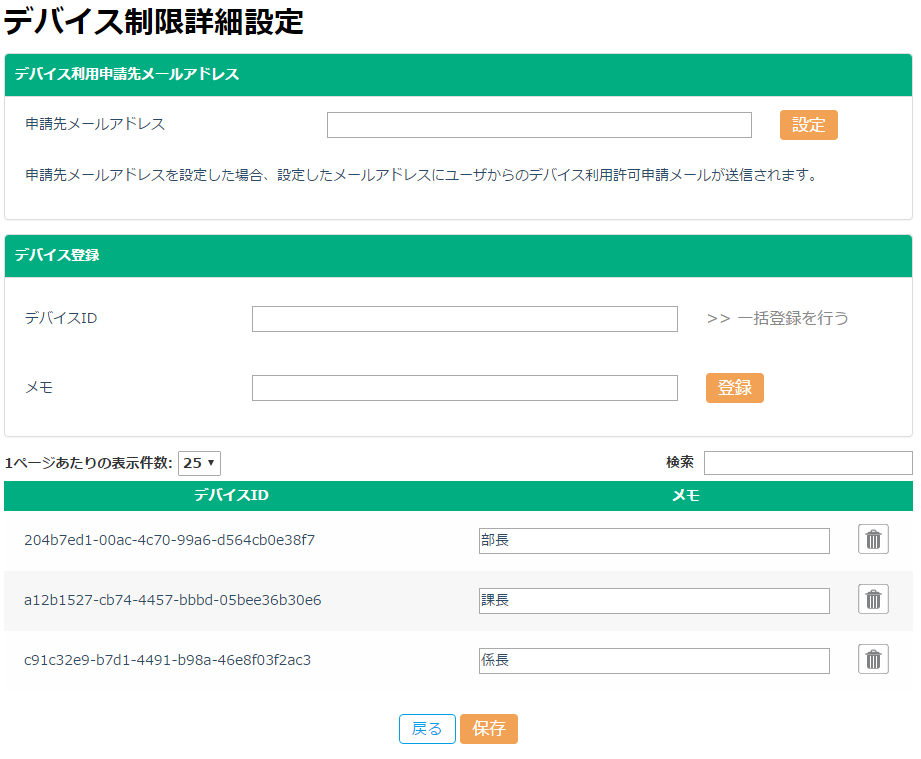Focus the 申請先メールアドレス input field

click(539, 125)
